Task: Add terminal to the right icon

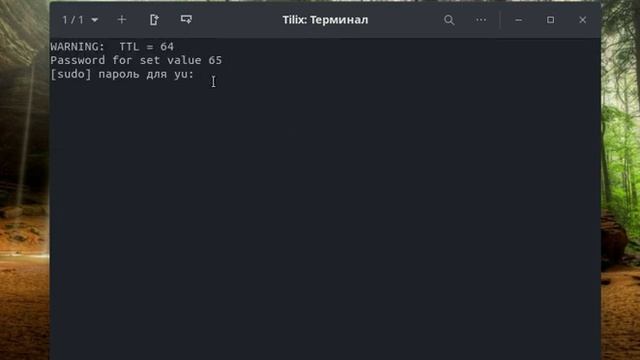Action: [154, 20]
